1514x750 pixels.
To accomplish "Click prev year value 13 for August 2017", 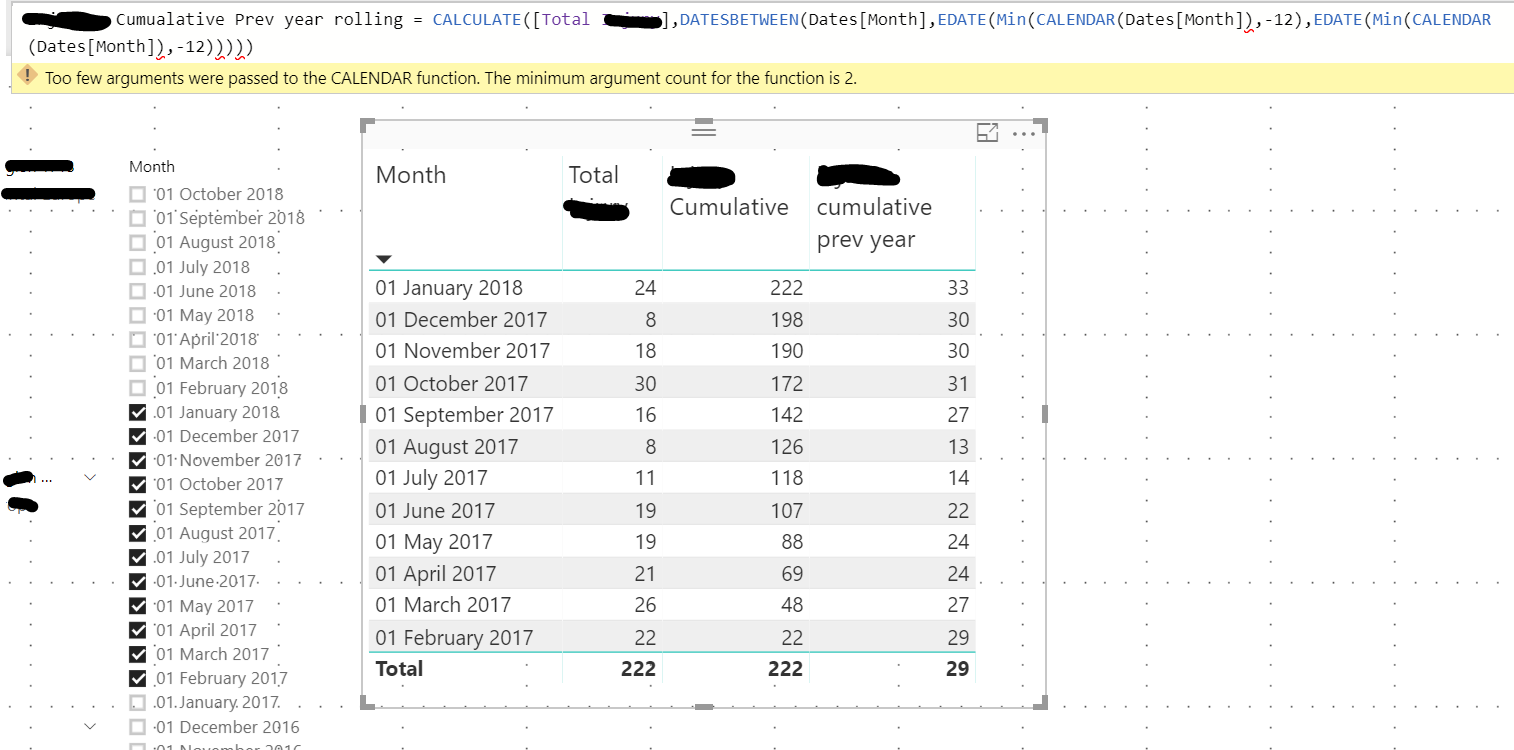I will click(958, 447).
